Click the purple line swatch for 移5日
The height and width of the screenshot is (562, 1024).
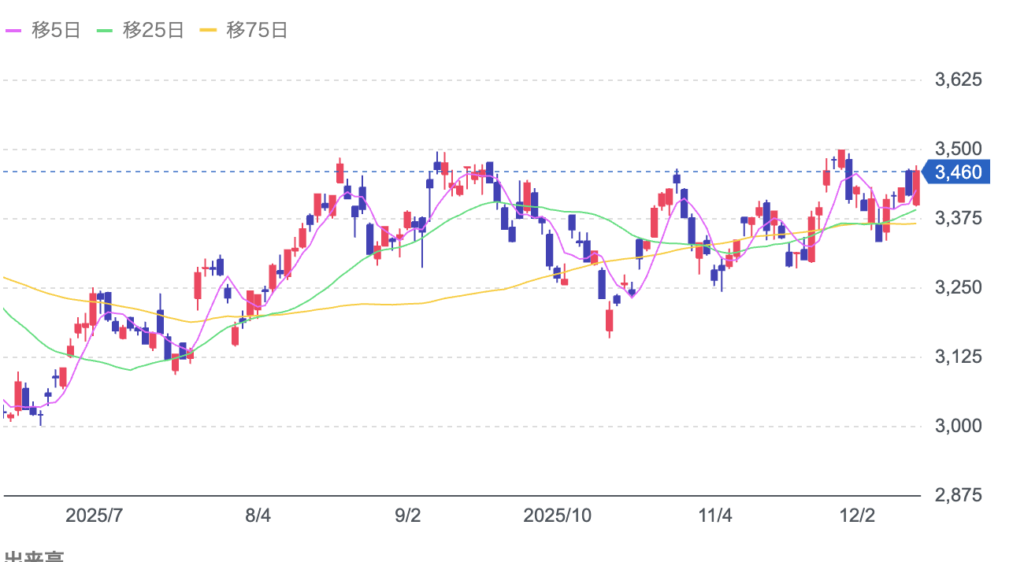click(x=15, y=31)
